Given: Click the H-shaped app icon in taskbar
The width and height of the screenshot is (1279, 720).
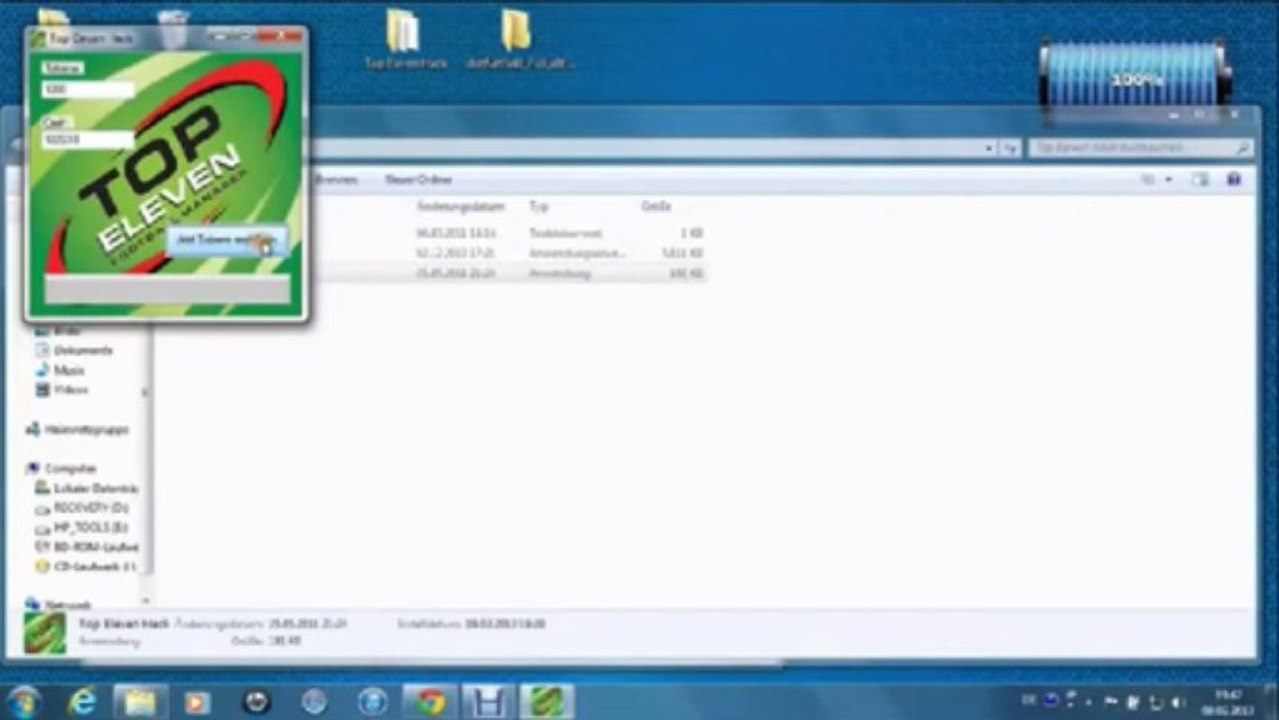Looking at the screenshot, I should (x=489, y=702).
